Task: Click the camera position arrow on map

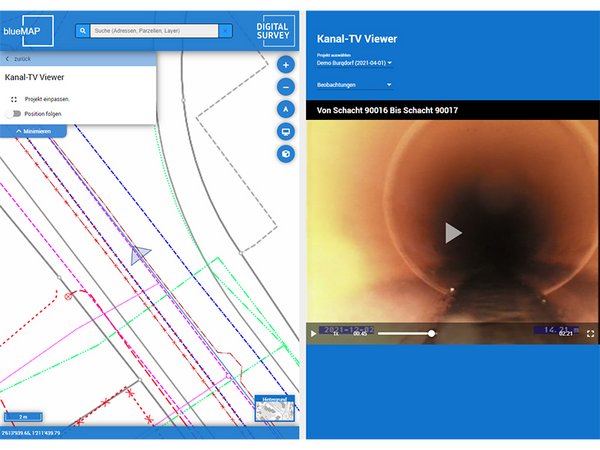Action: click(x=140, y=255)
